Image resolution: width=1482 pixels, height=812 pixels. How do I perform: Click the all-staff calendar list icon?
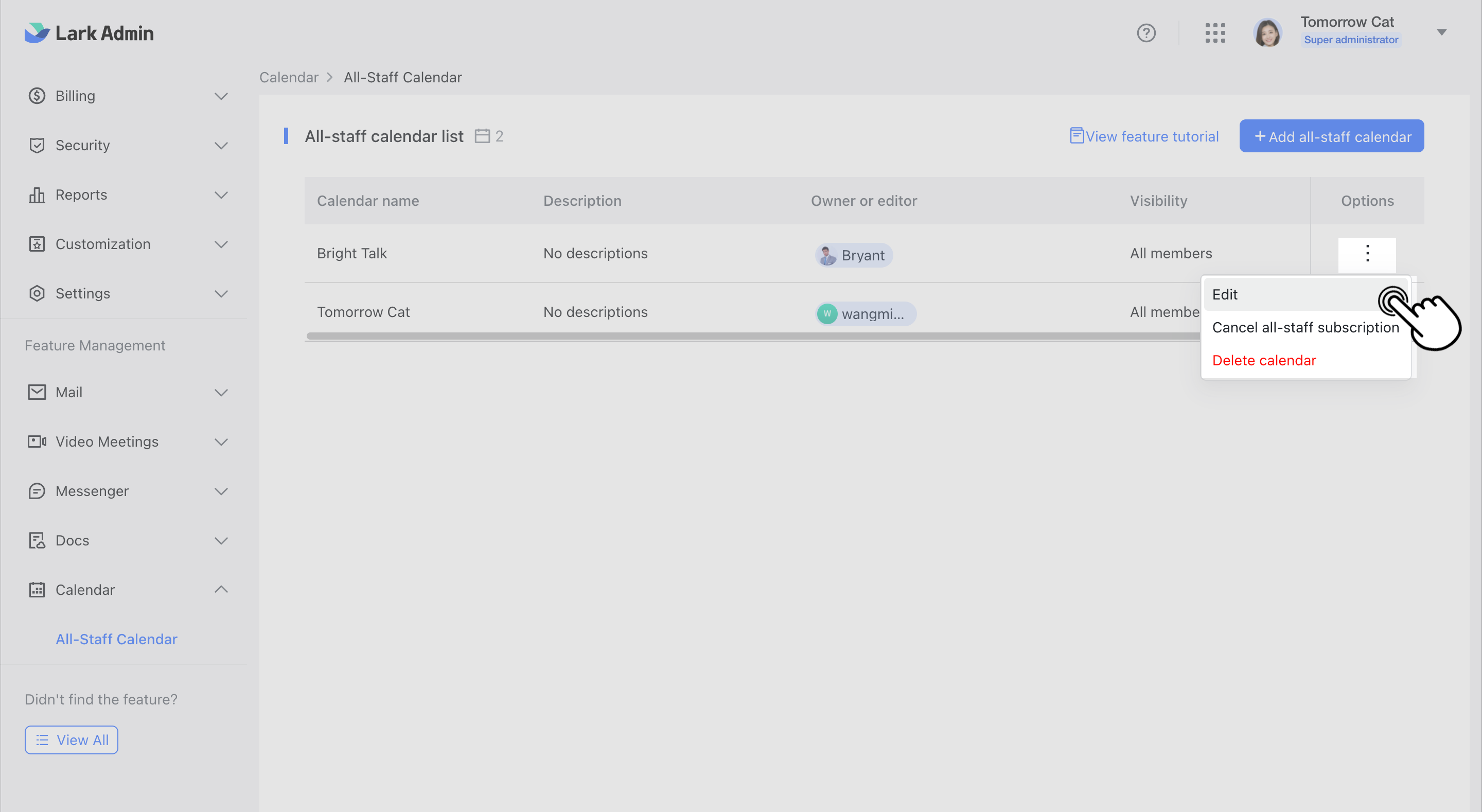pos(483,136)
